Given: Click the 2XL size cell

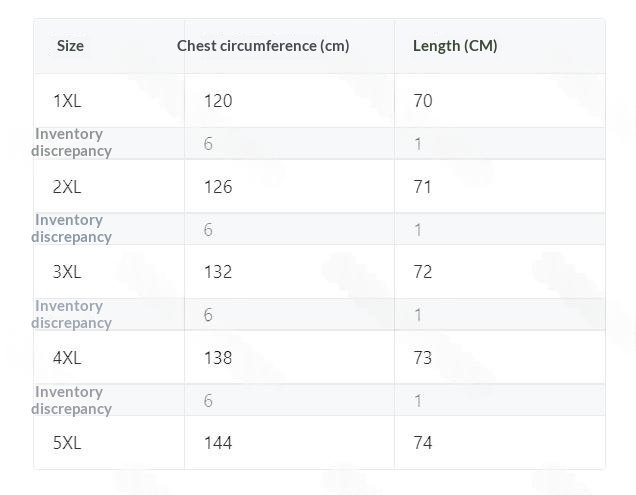Looking at the screenshot, I should (x=67, y=187).
